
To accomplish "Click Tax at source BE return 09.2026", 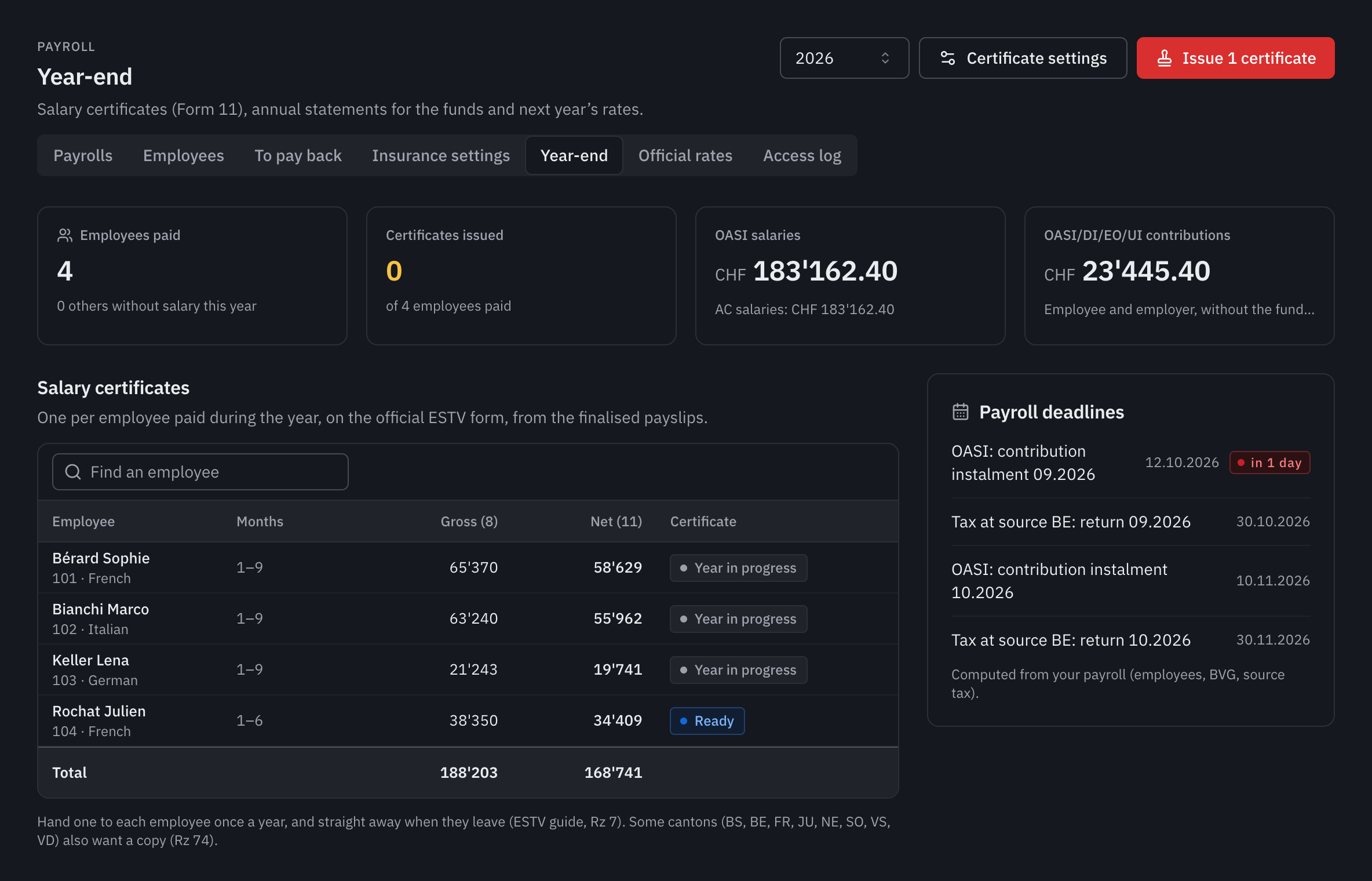I will (1130, 522).
